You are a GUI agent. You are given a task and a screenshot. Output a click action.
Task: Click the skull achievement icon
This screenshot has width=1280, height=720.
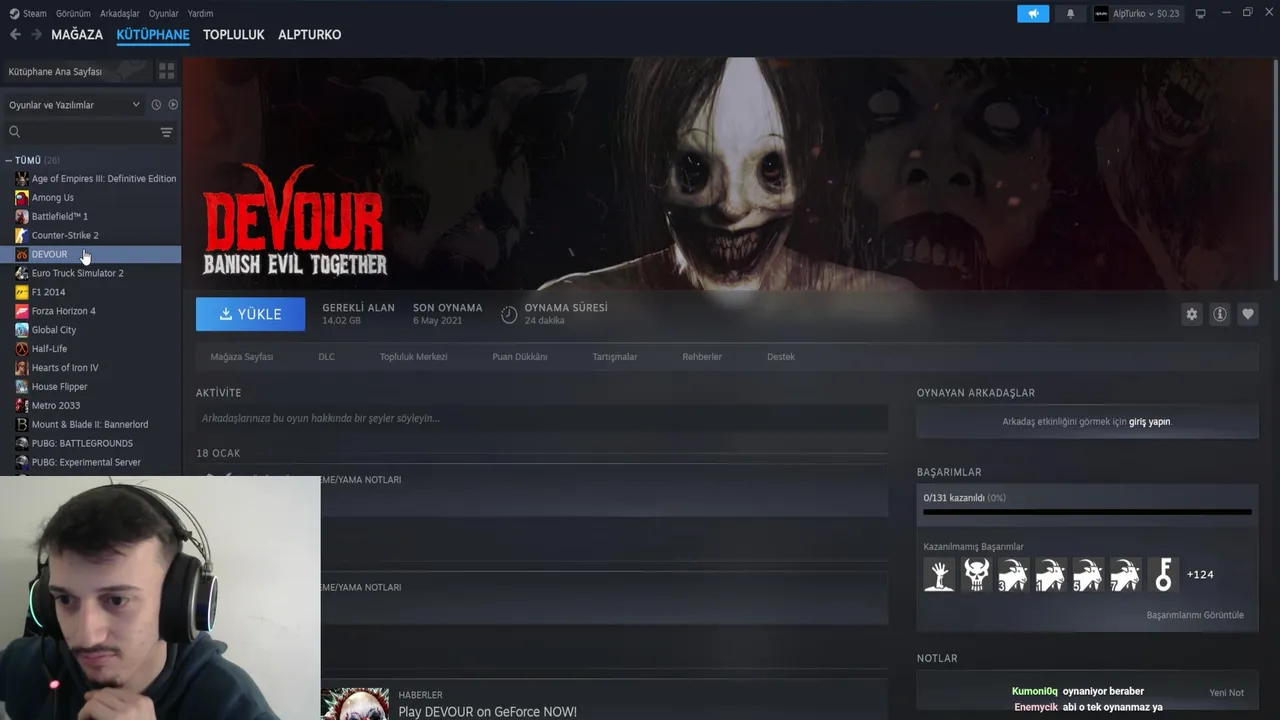tap(976, 574)
